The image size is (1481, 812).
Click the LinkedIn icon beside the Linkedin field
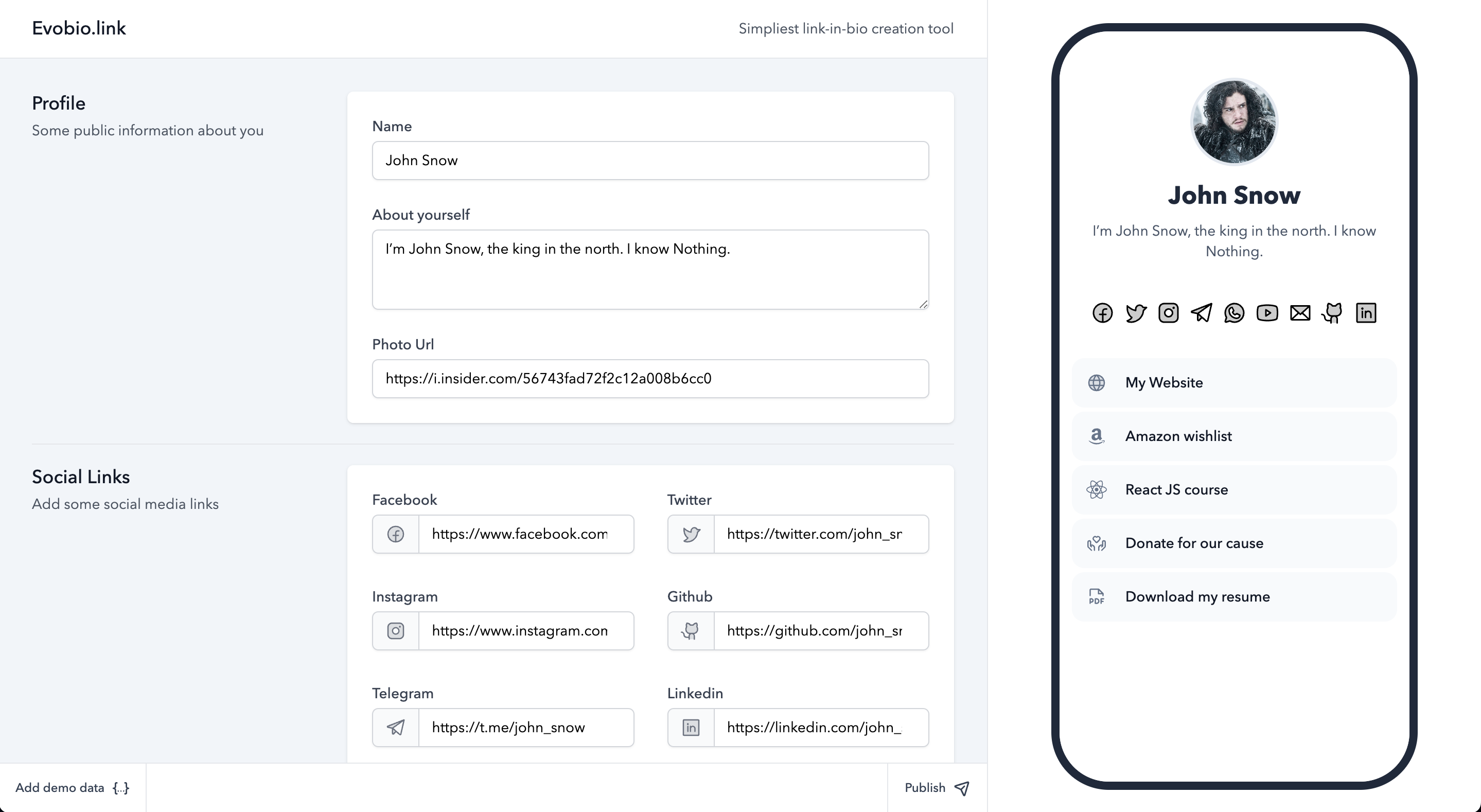(691, 728)
